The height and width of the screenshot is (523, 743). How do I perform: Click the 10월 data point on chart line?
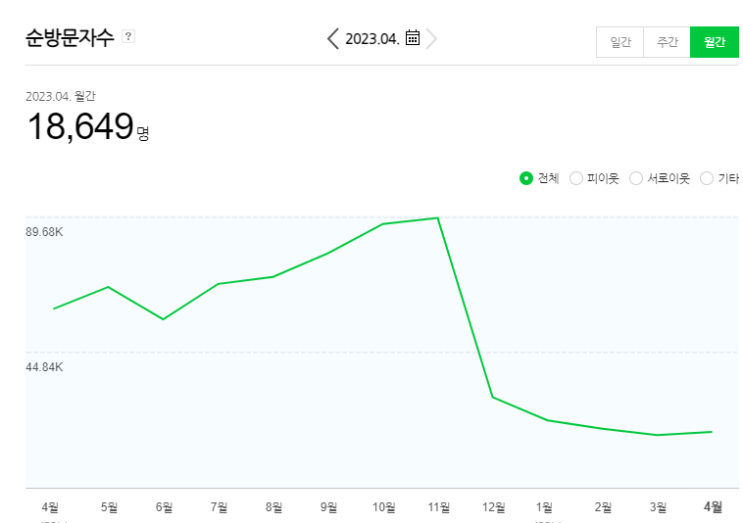coord(382,224)
